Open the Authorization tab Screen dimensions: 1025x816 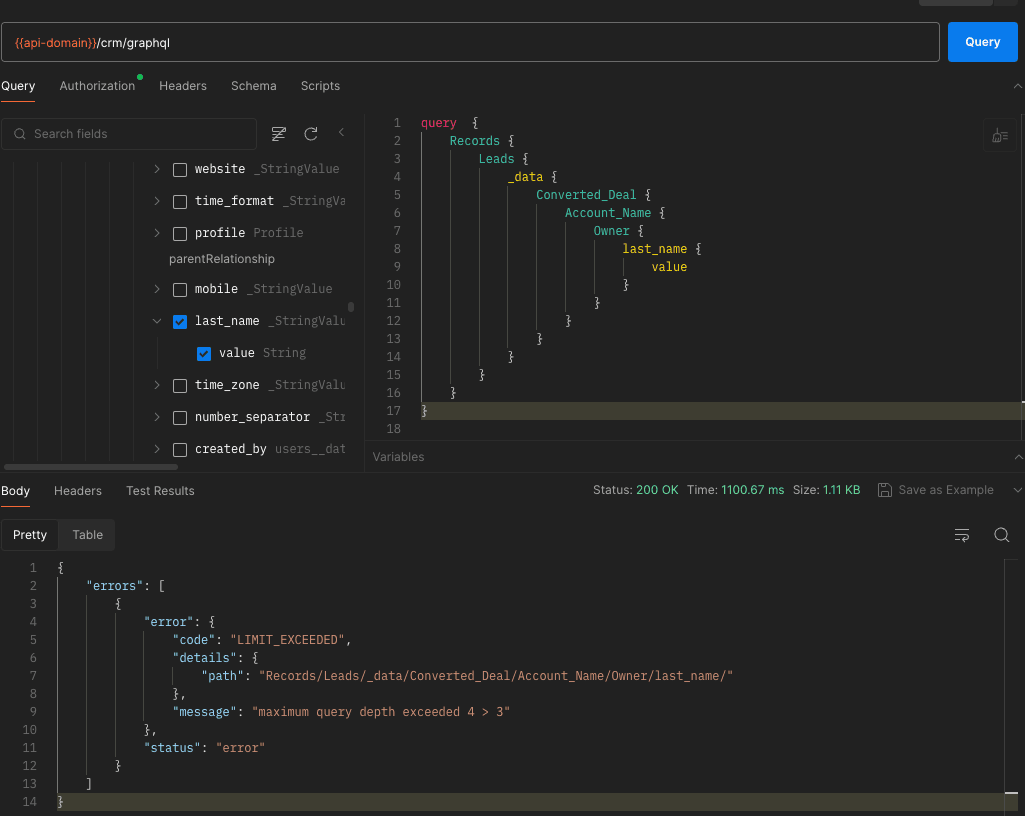point(97,86)
